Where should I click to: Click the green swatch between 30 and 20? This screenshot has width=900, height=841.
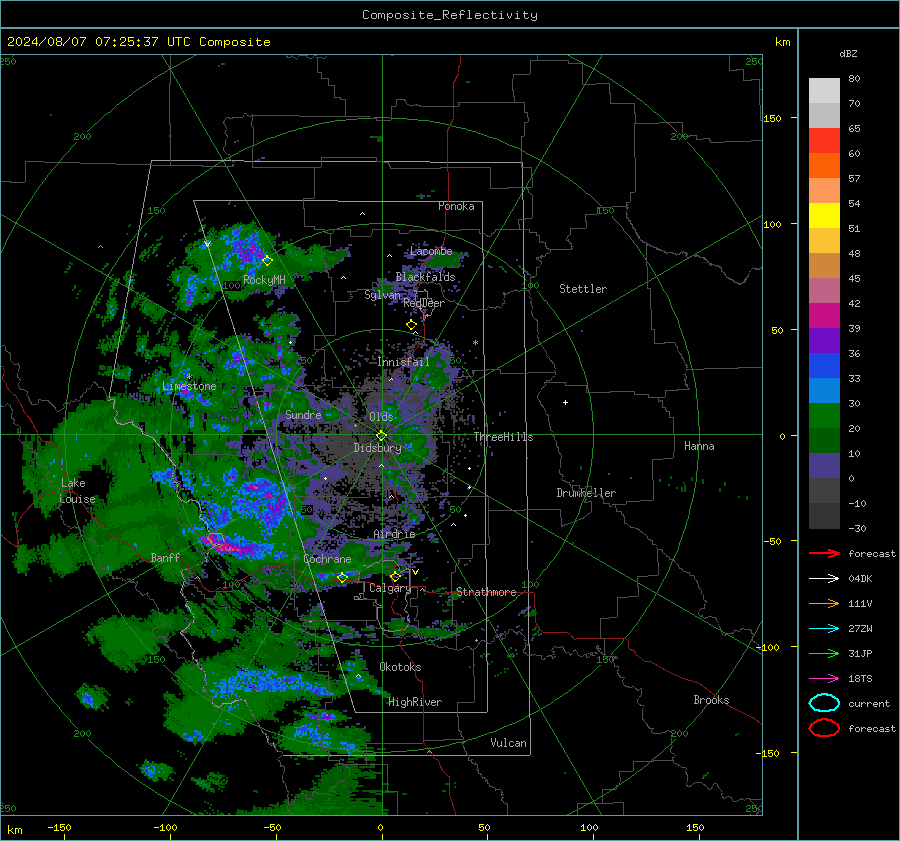(x=824, y=416)
